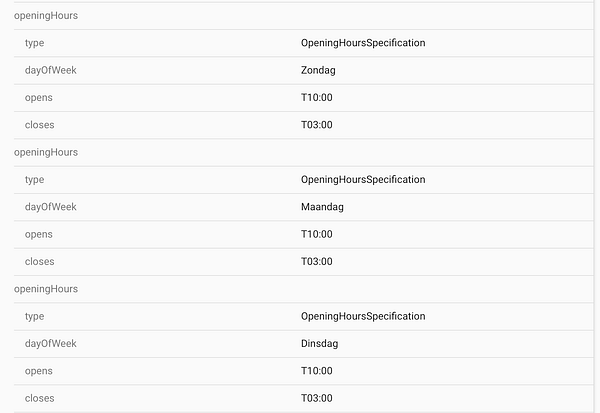Image resolution: width=600 pixels, height=413 pixels.
Task: Click OpeningHoursSpecification value in Dinsdag's block
Action: pos(363,316)
